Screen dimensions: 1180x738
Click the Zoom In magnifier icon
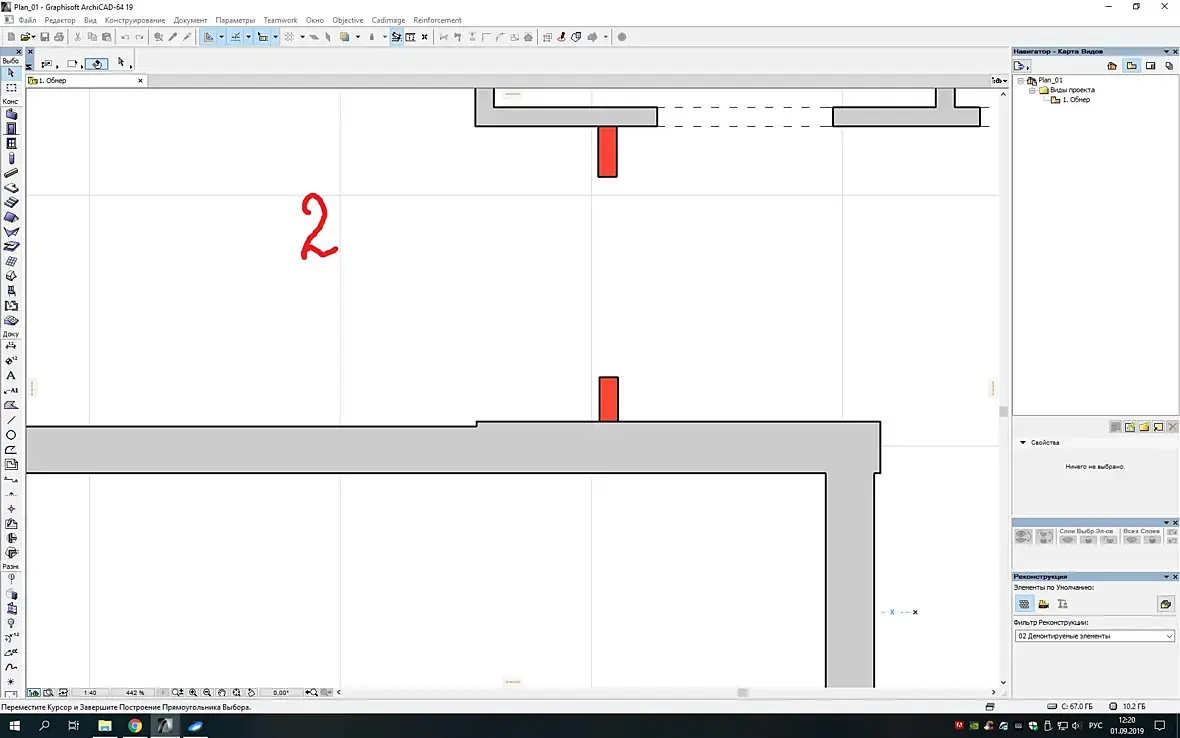pos(193,692)
